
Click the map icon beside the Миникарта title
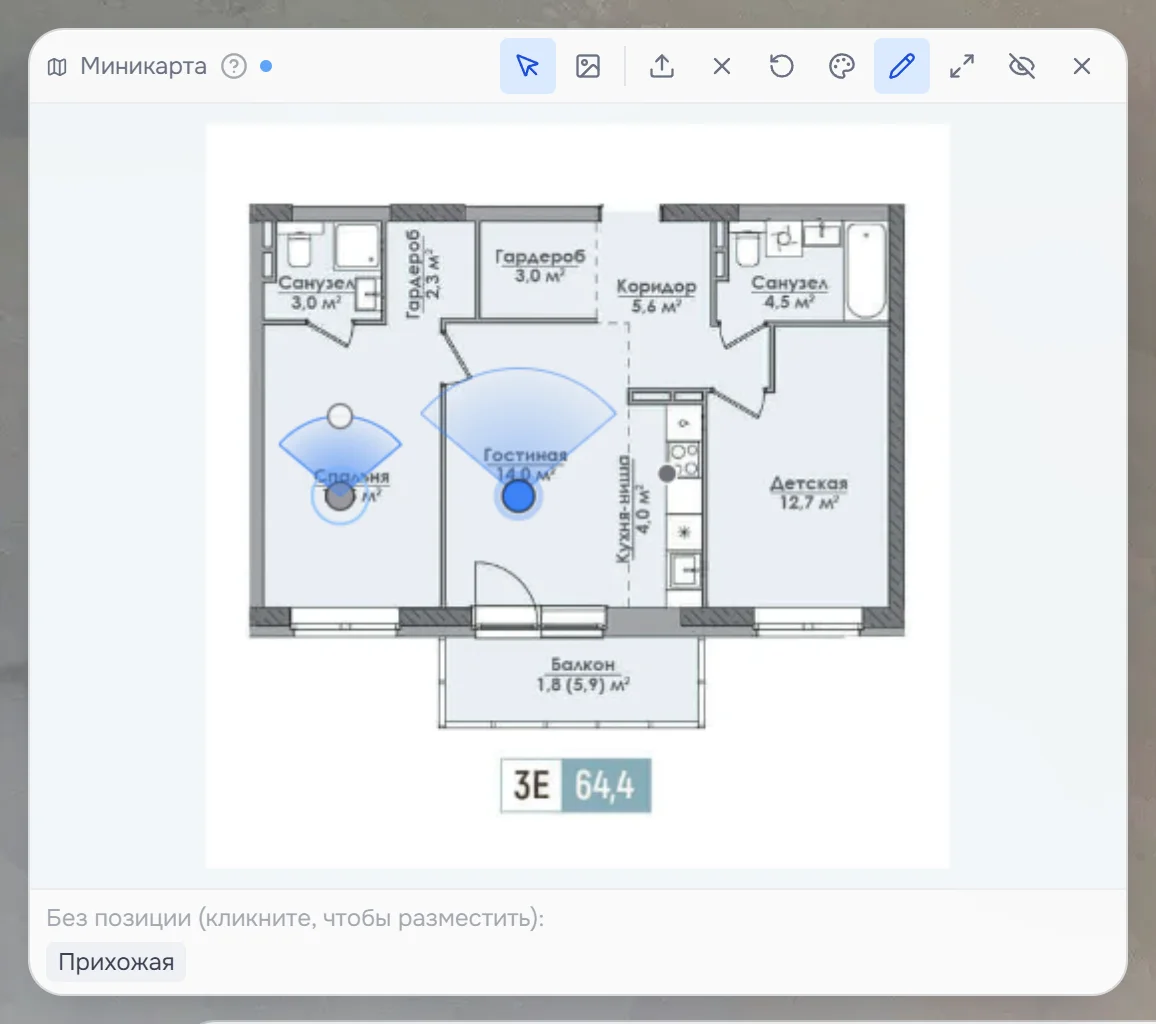57,67
